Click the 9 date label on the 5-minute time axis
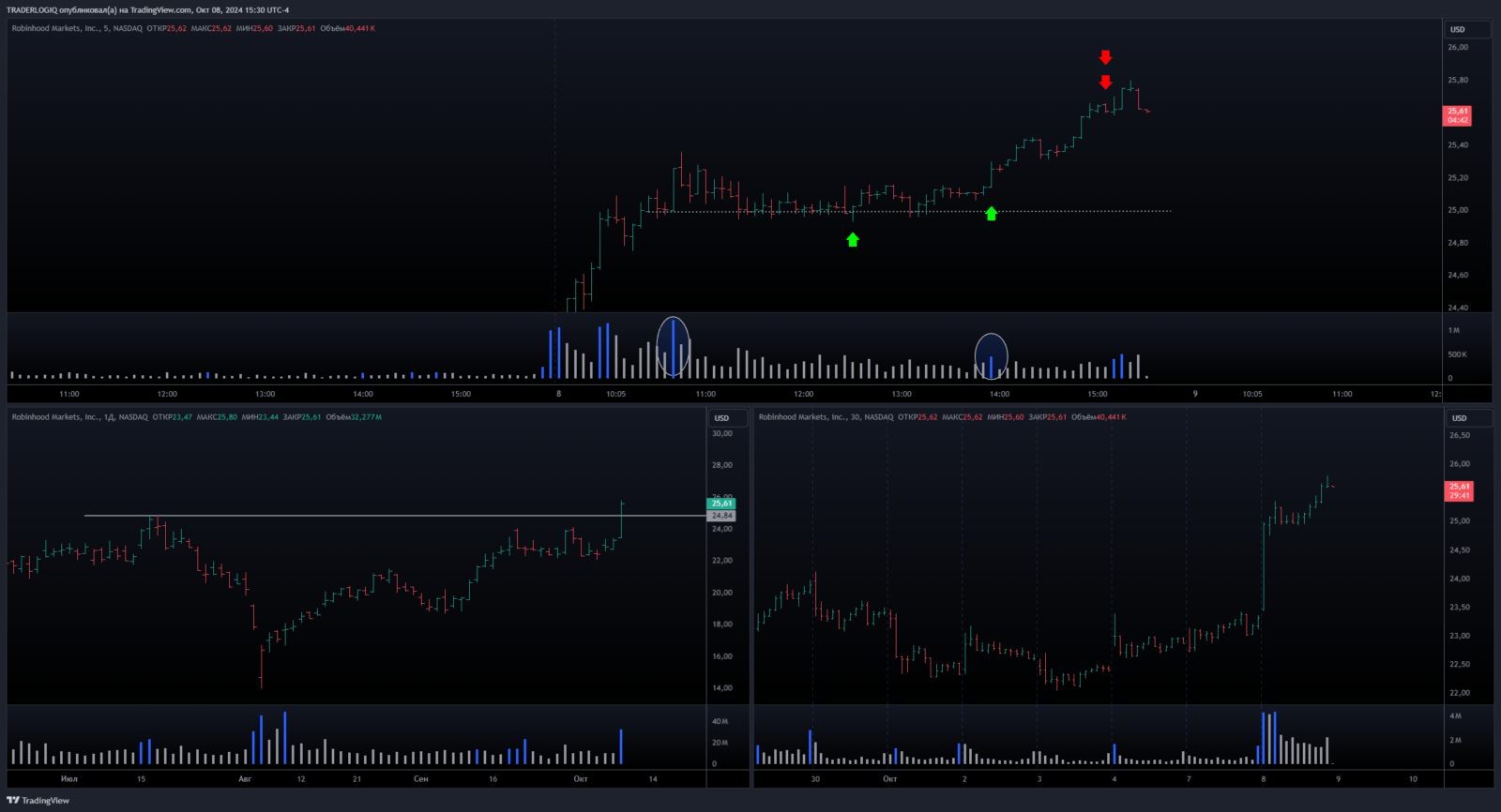1501x812 pixels. coord(1195,394)
